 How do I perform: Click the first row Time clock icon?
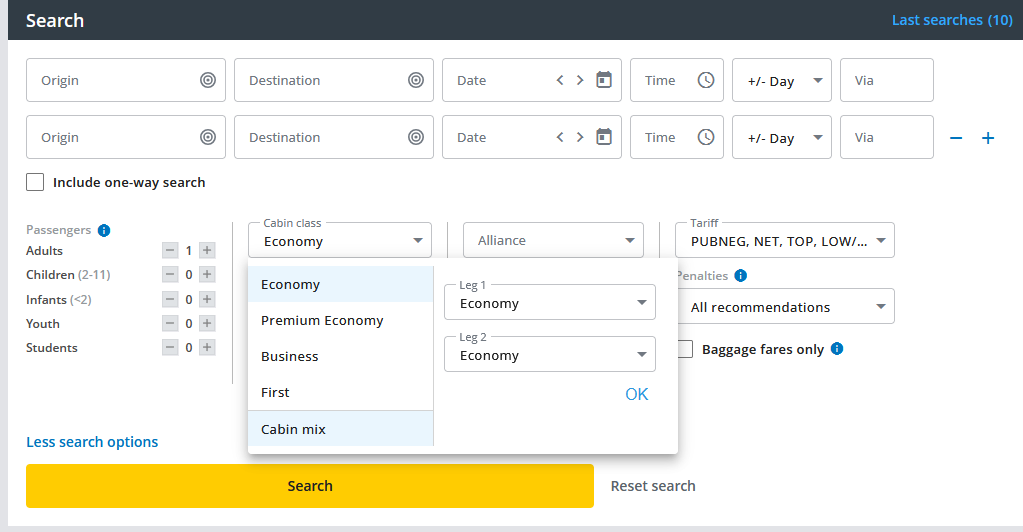click(706, 80)
